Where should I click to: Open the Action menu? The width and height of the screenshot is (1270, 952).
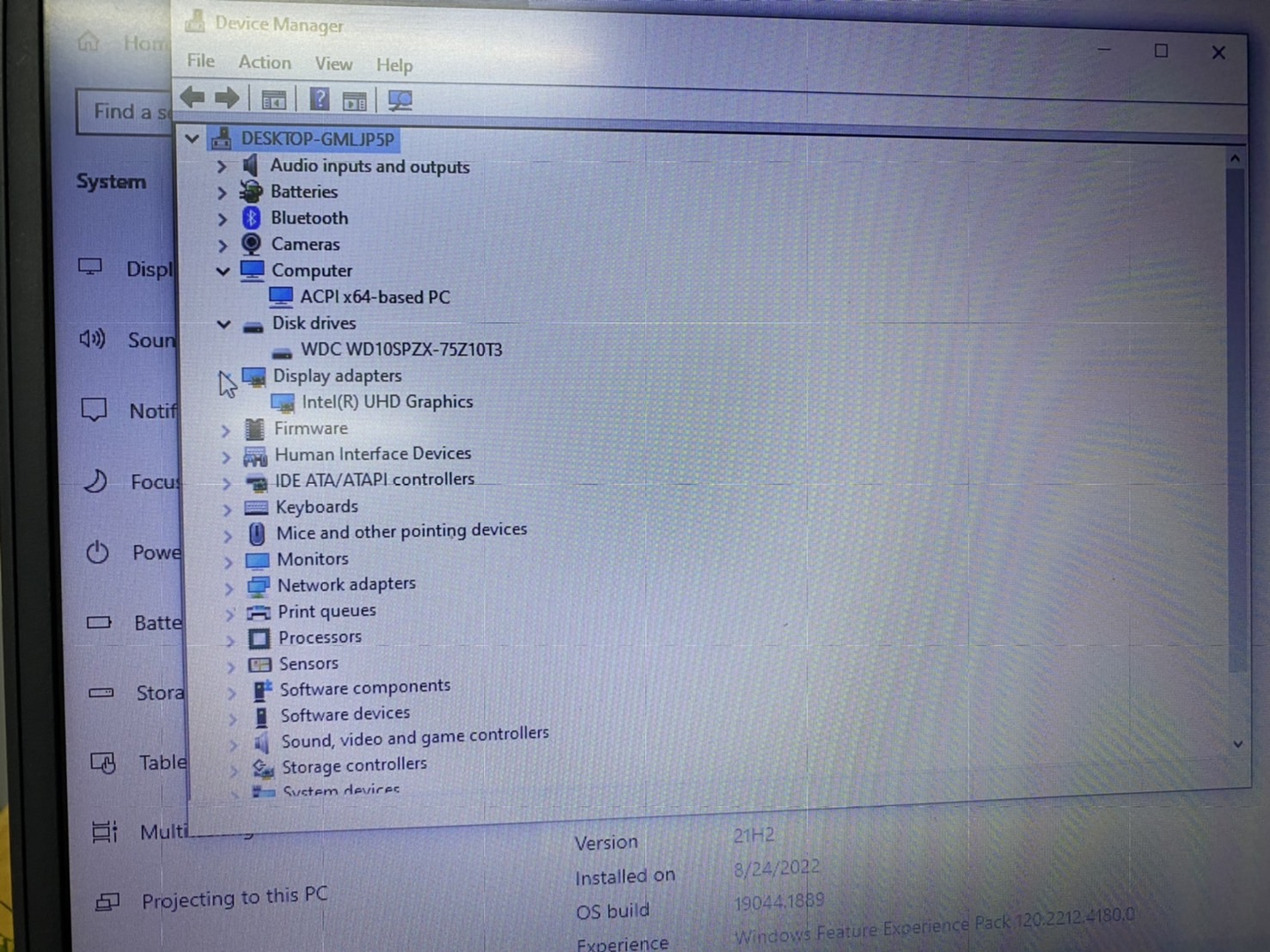coord(263,62)
